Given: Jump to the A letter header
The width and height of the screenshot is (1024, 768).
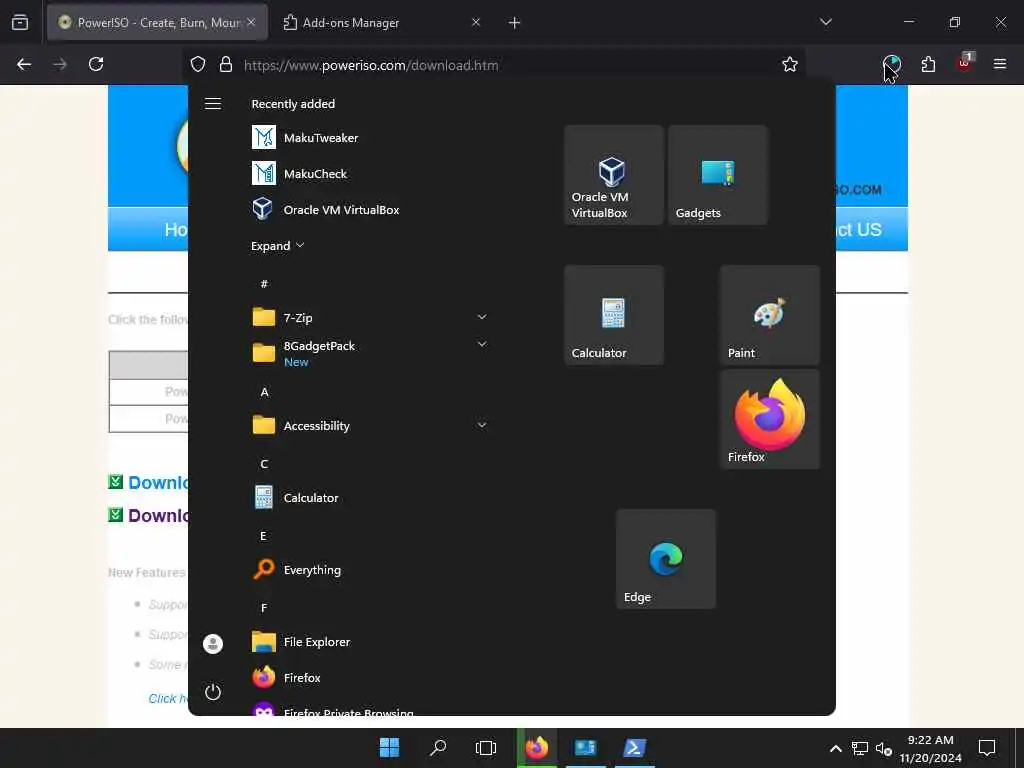Looking at the screenshot, I should [x=264, y=392].
